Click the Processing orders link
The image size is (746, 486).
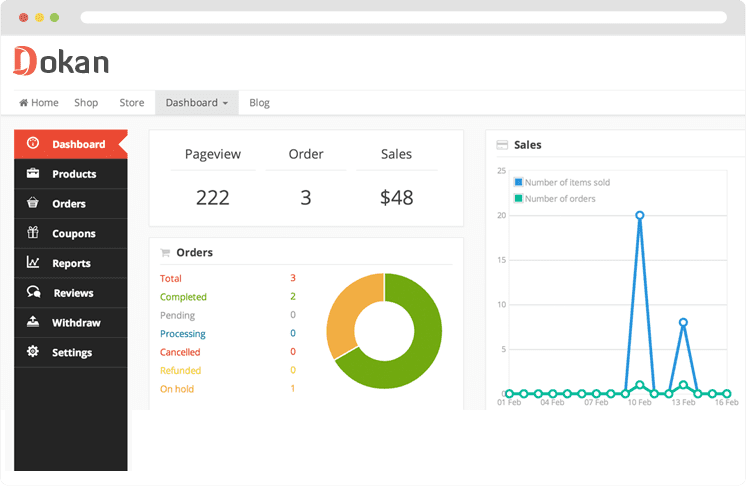(183, 334)
